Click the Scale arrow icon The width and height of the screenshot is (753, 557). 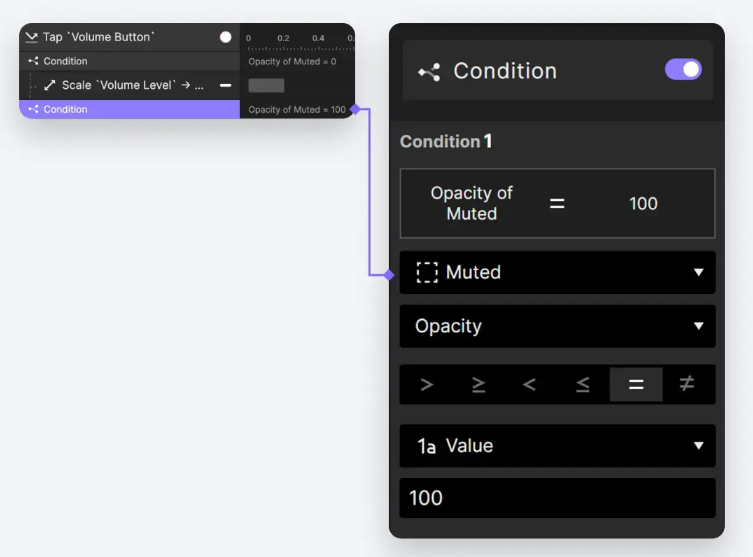point(50,85)
